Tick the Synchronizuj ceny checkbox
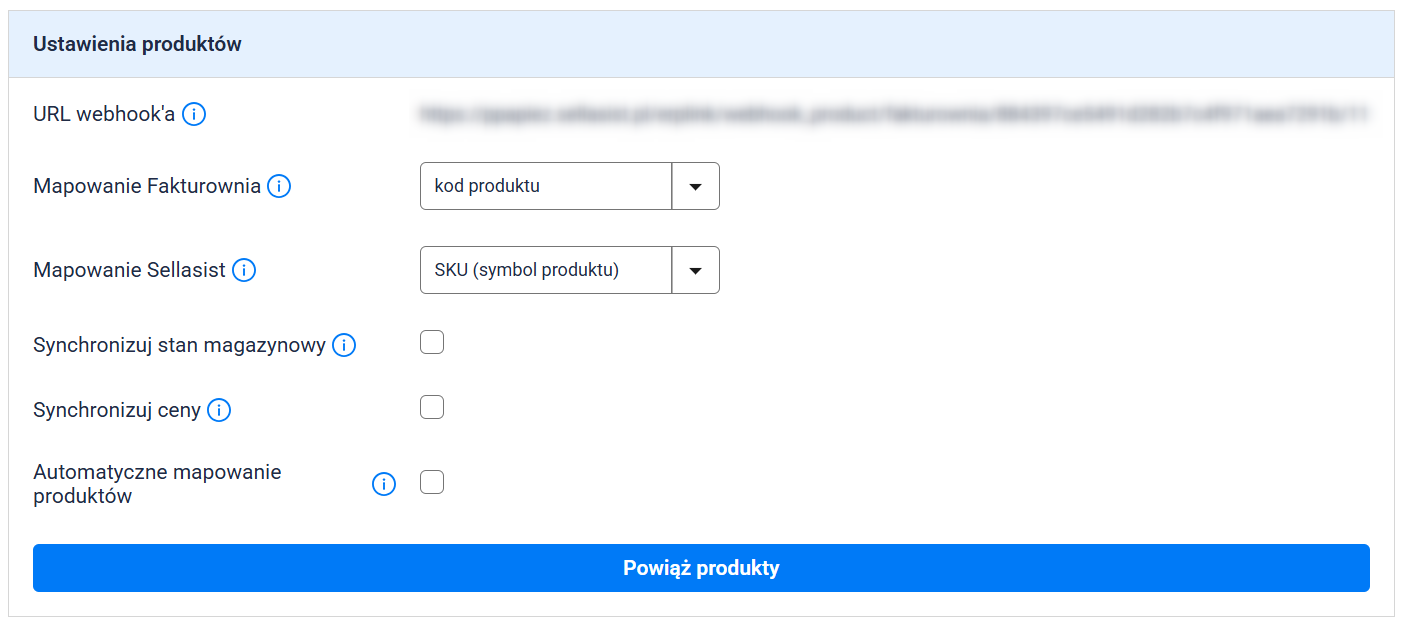Image resolution: width=1406 pixels, height=628 pixels. click(432, 407)
